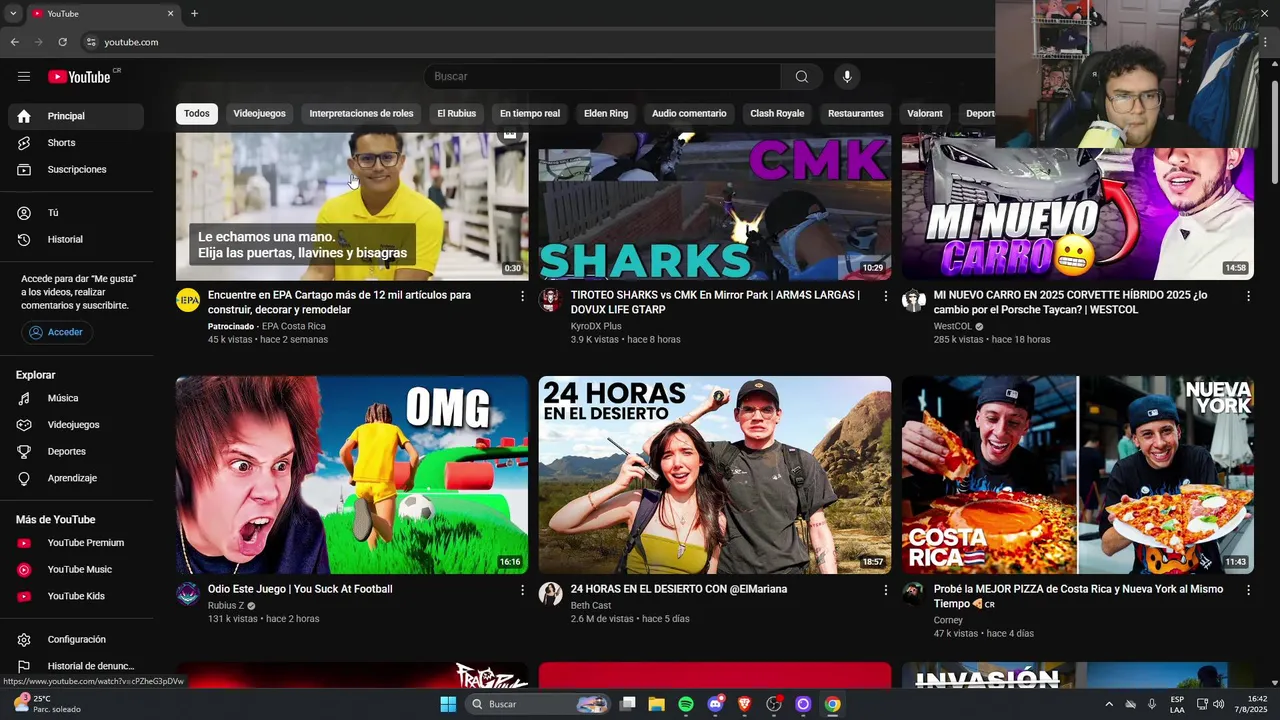Screen dimensions: 1280x720
Task: Open the pizza Costa Rica thumbnail
Action: click(x=1078, y=475)
